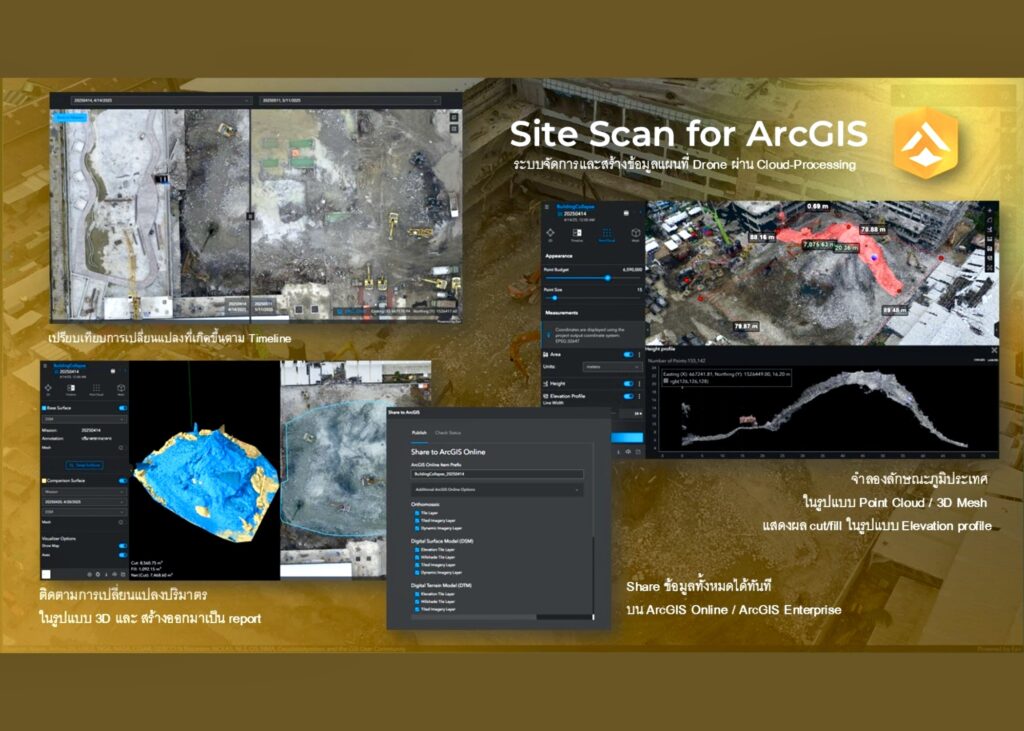Click the Site Scan for ArcGIS logo
The image size is (1024, 731).
[925, 143]
